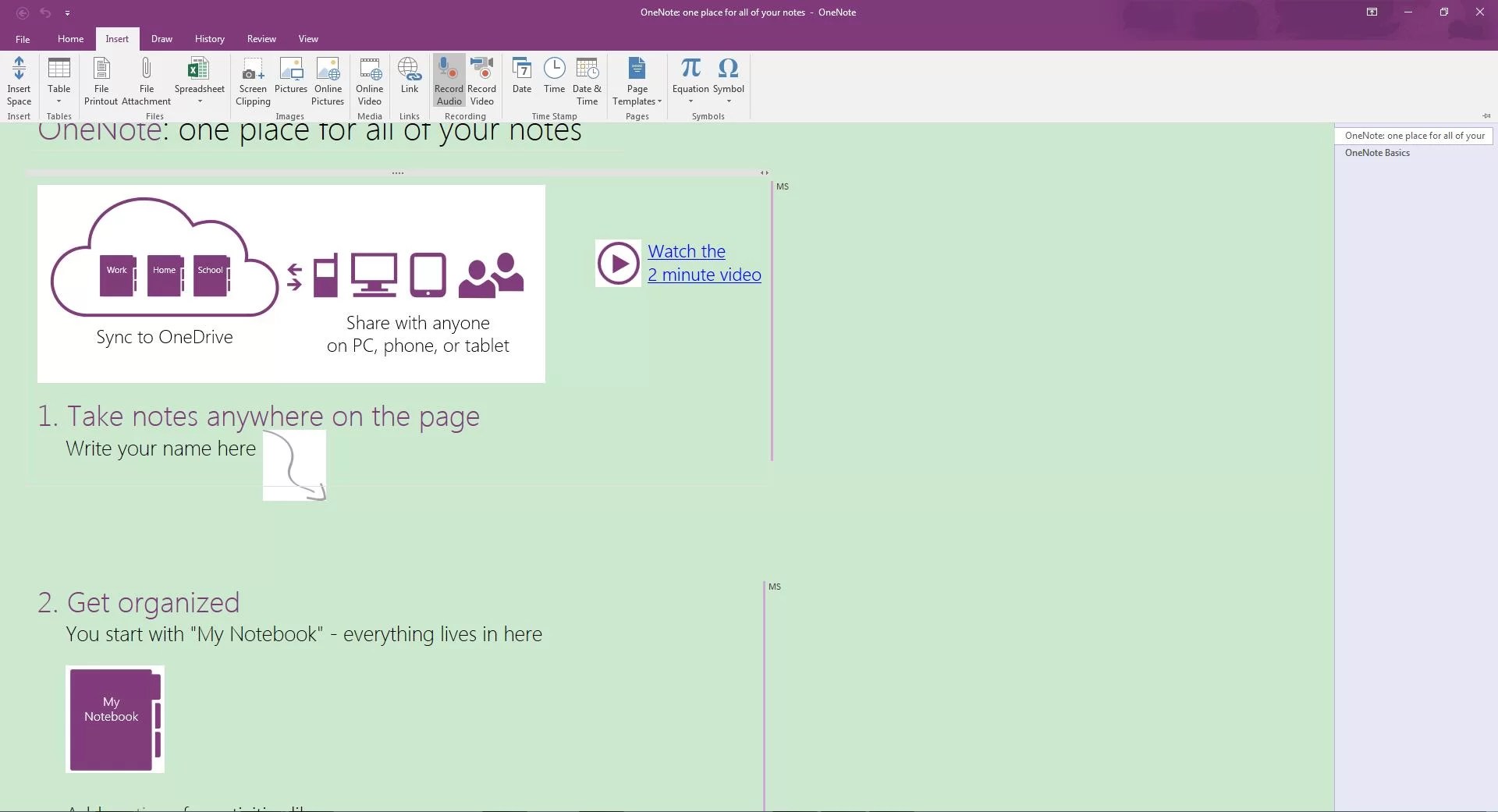Image resolution: width=1498 pixels, height=812 pixels.
Task: Select the Insert Space tool
Action: 19,80
